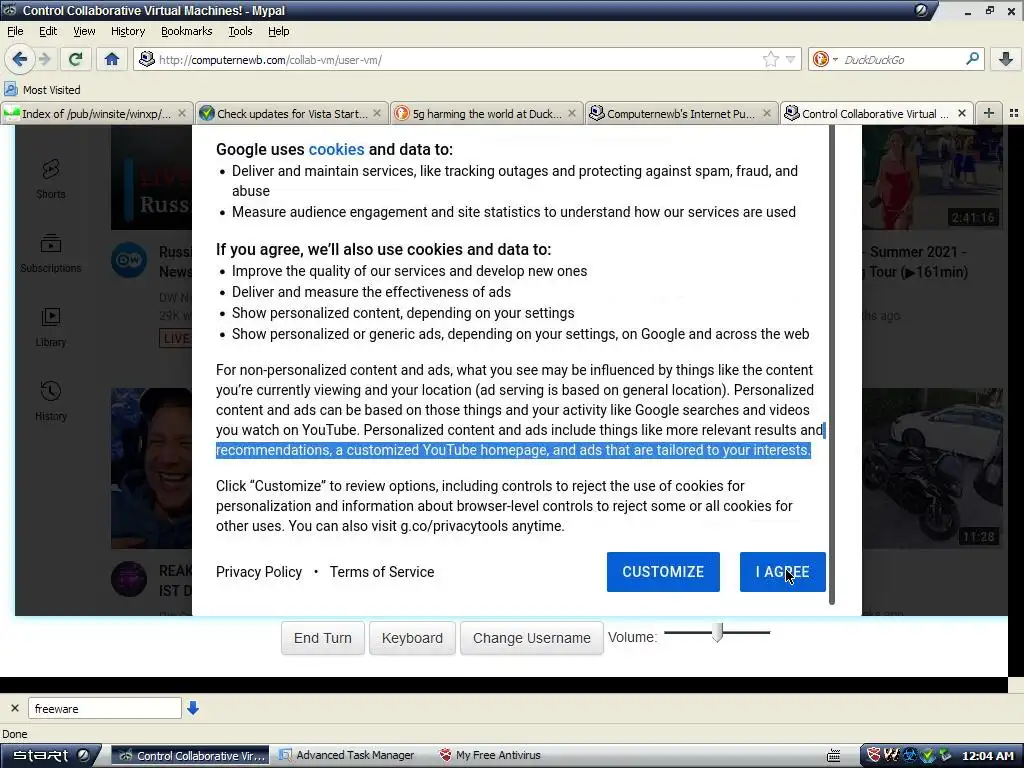The height and width of the screenshot is (768, 1024).
Task: Open My Free Antivirus from taskbar
Action: pos(490,756)
